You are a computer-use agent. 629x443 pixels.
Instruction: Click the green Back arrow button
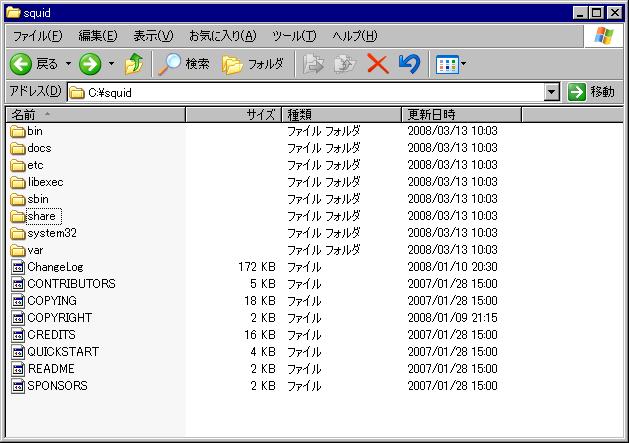tap(21, 64)
